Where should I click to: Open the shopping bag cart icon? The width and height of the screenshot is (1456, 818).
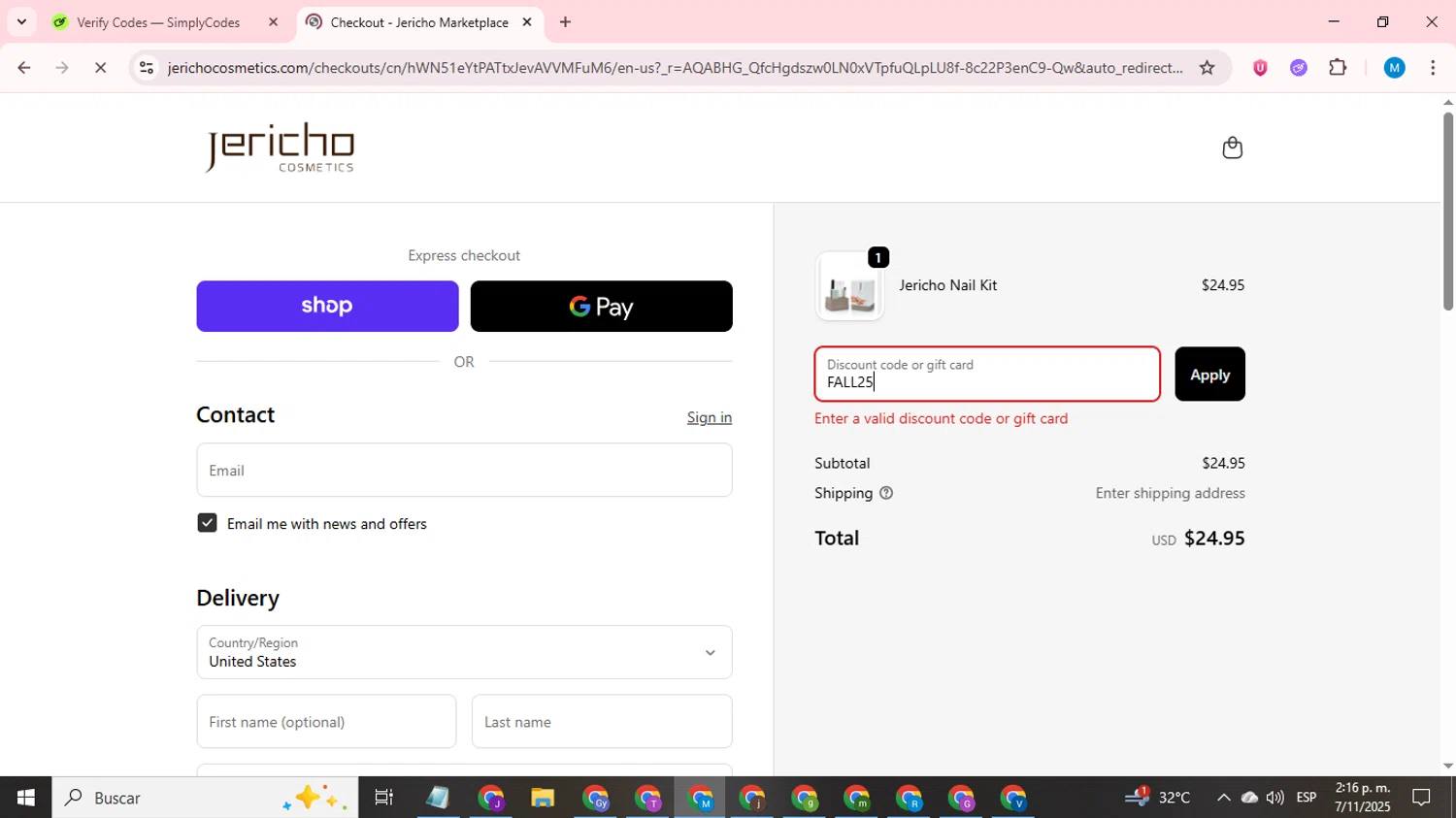[1232, 147]
